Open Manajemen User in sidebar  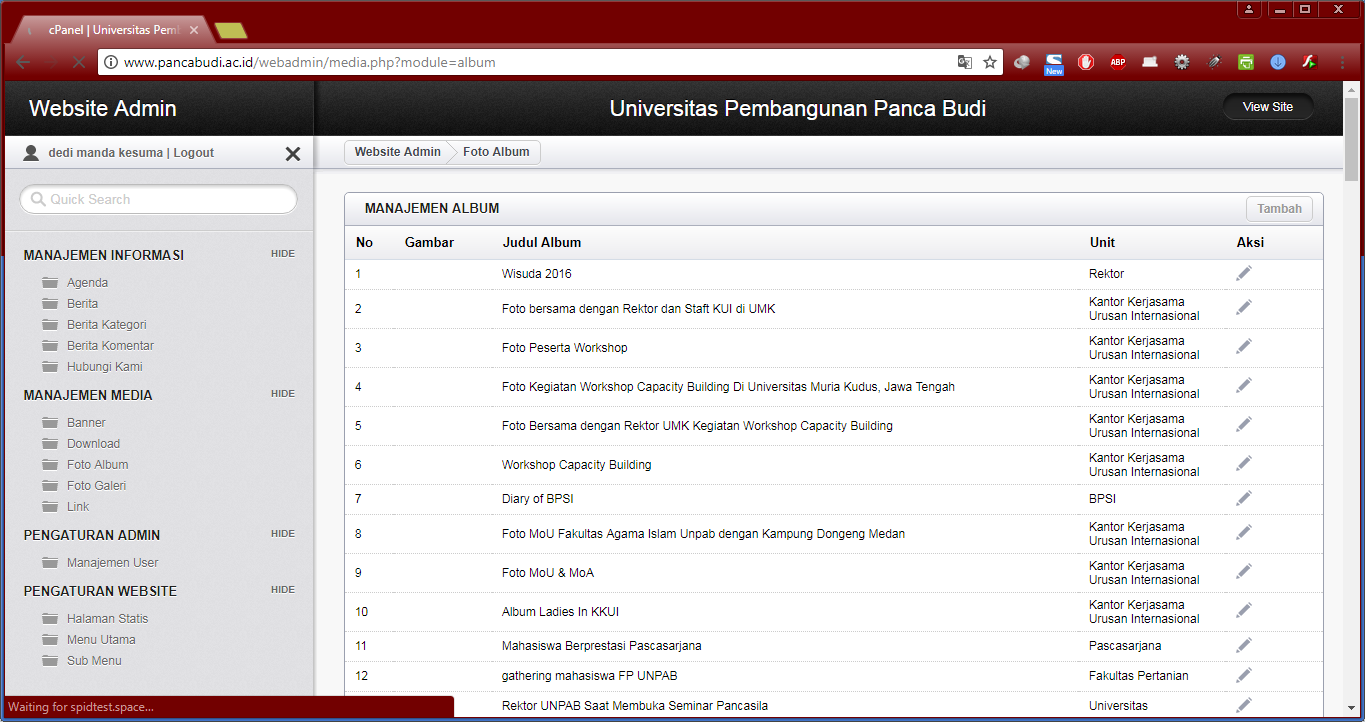[112, 563]
